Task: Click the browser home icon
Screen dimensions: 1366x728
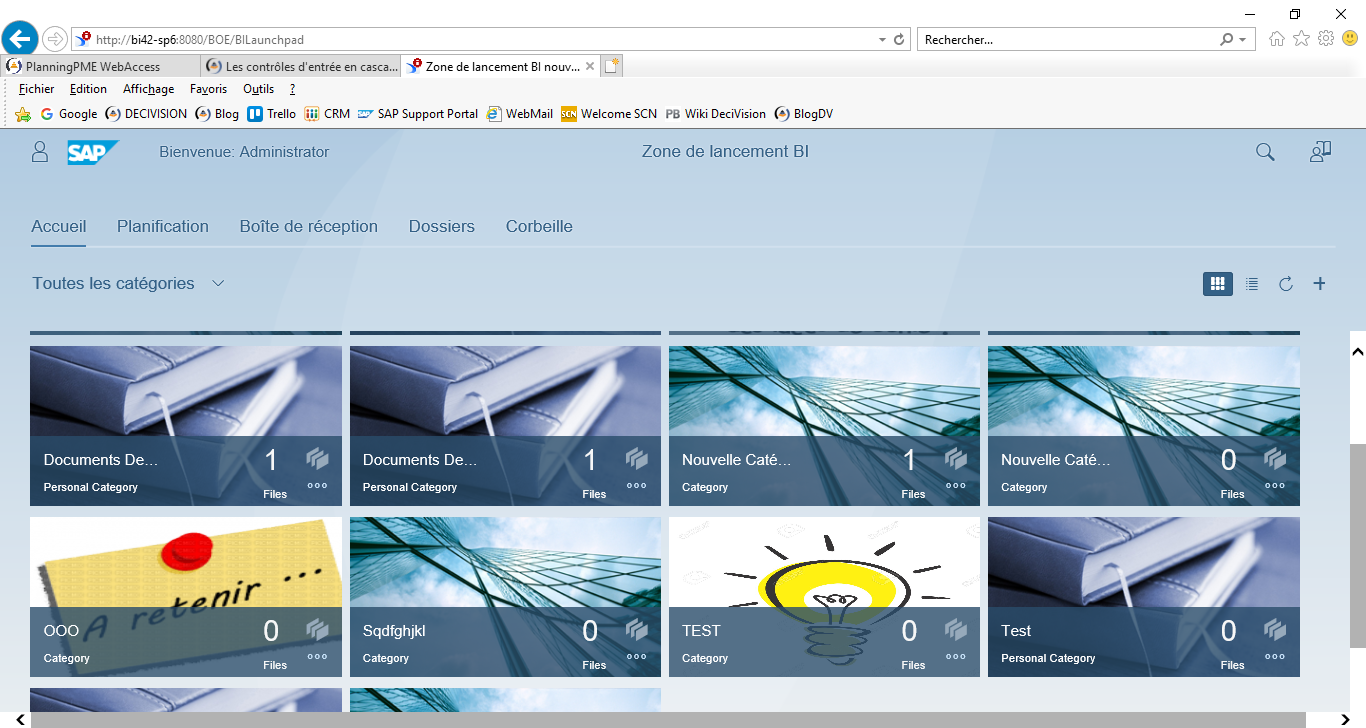Action: coord(1276,39)
